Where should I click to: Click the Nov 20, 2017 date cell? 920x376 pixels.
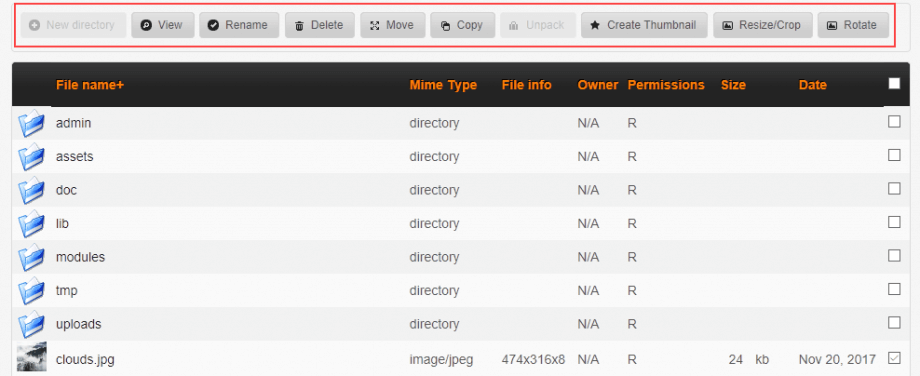(837, 359)
